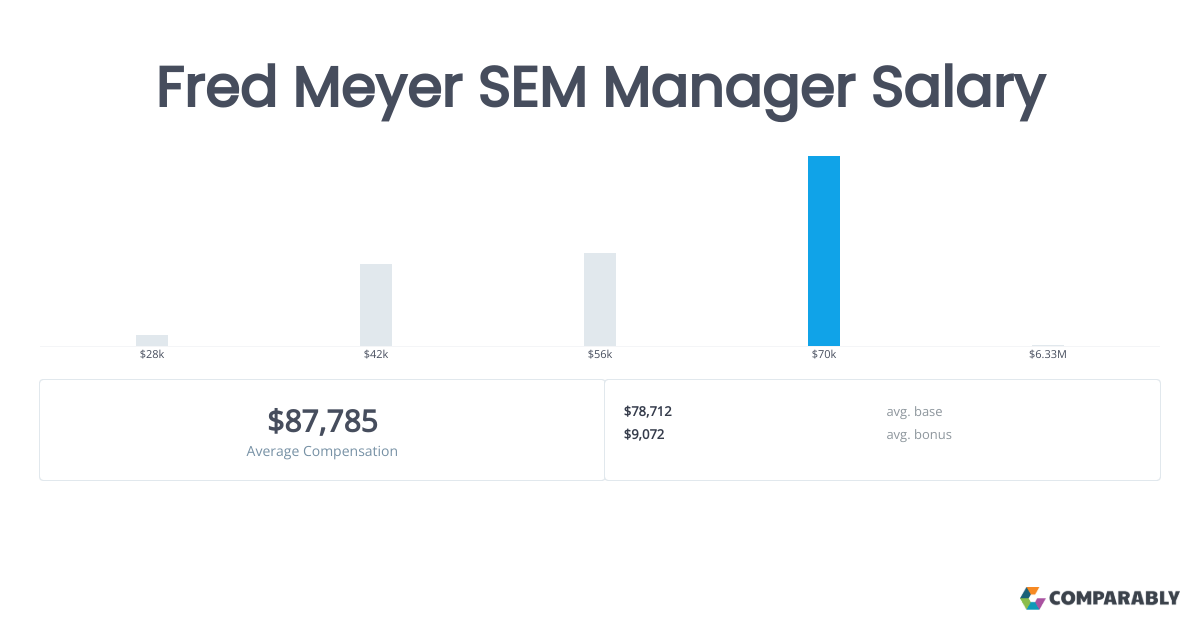
Task: Click the $9,072 bonus amount
Action: (x=644, y=434)
